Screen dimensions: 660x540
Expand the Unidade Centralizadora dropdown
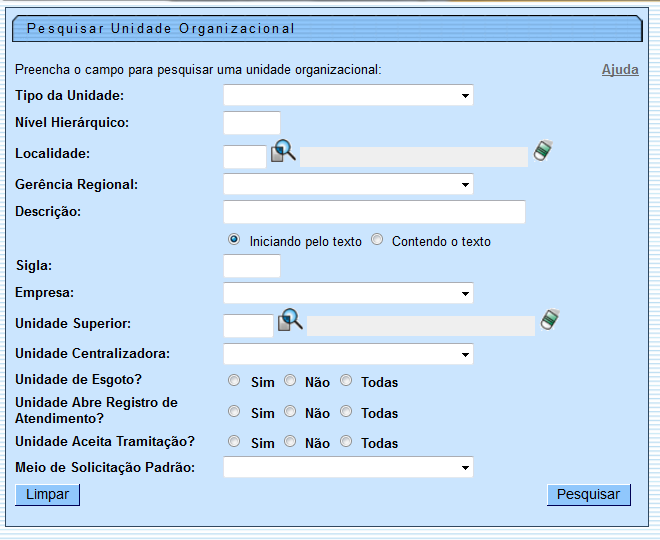point(348,354)
